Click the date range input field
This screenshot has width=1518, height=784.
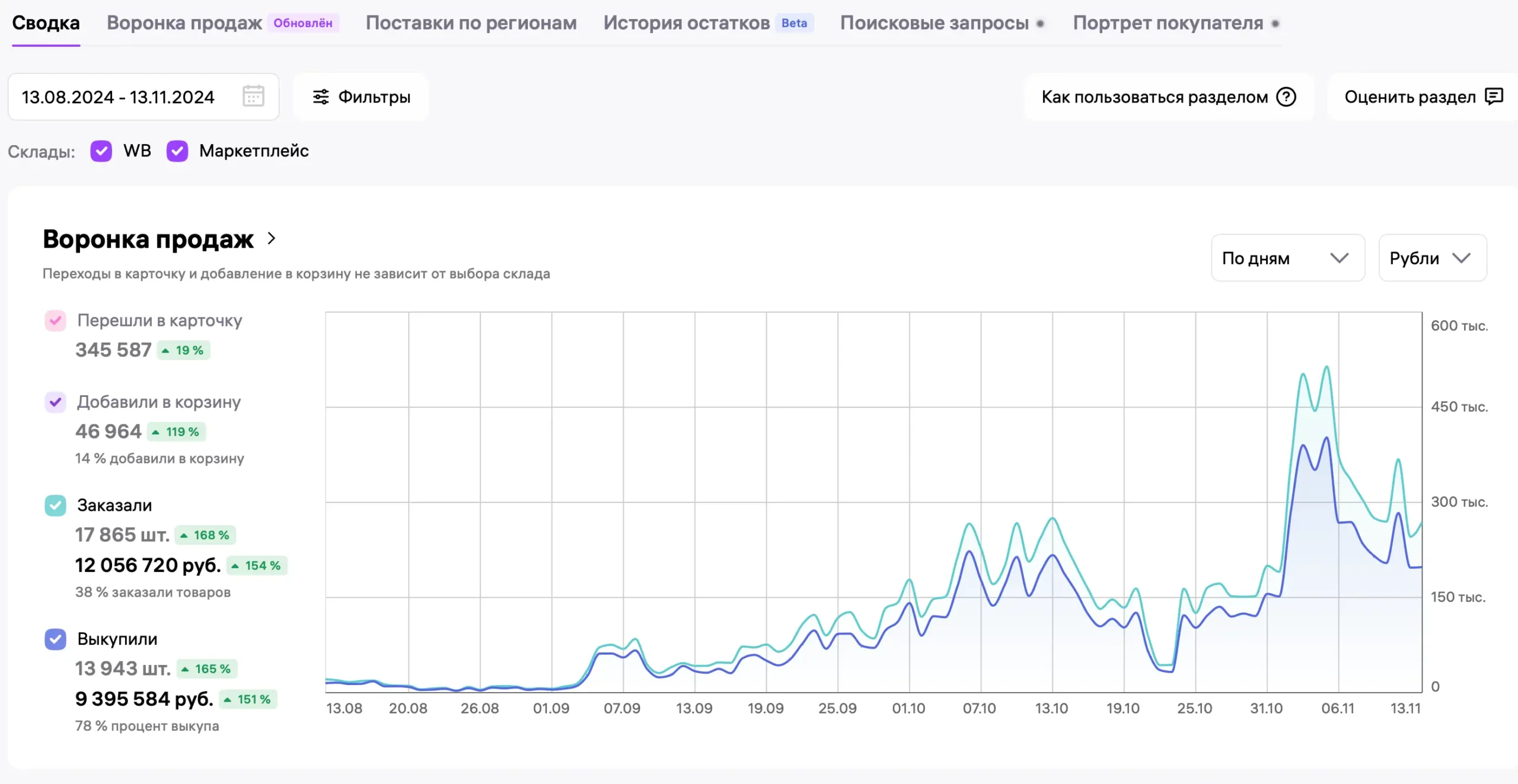[x=119, y=97]
